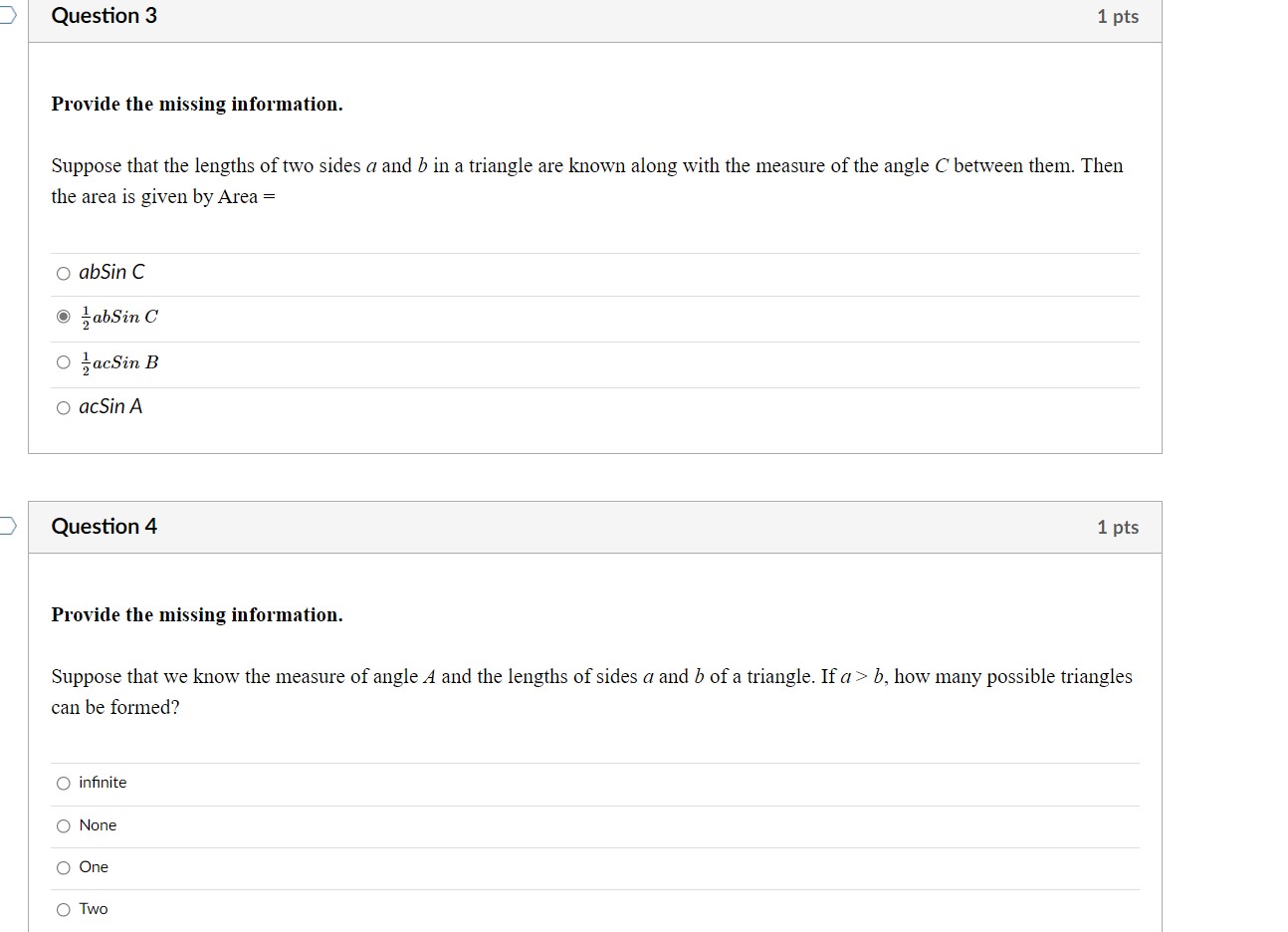Click "Provide the missing information" in Question 4

point(196,614)
